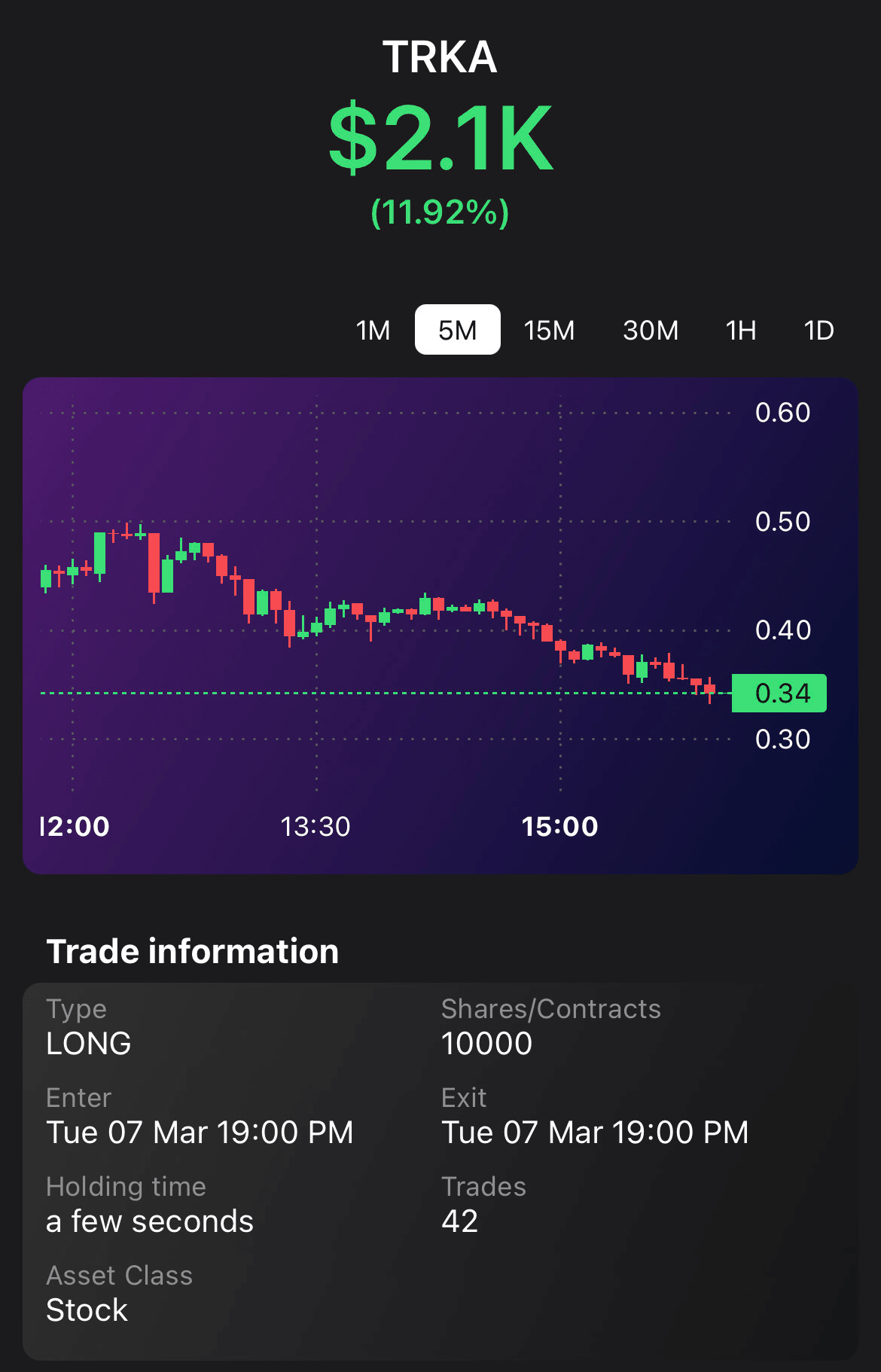Select the 1H timeframe tab
The height and width of the screenshot is (1372, 881).
point(740,330)
